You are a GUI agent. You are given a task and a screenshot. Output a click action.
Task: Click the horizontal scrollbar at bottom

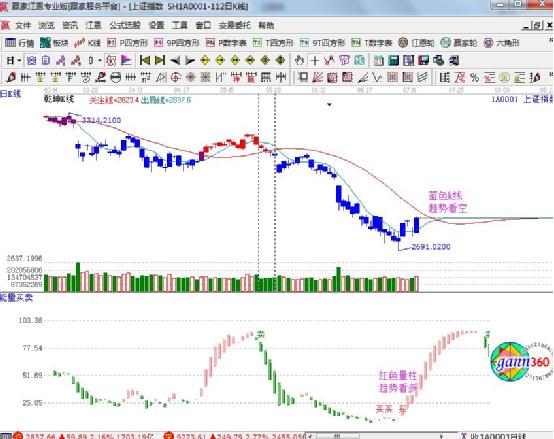[378, 436]
